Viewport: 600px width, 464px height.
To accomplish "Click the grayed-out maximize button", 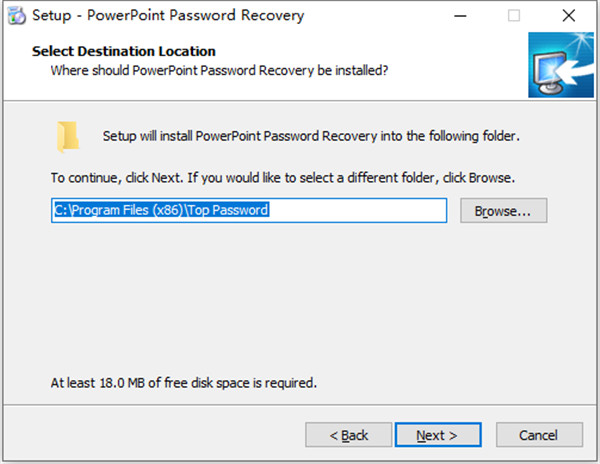I will point(514,16).
